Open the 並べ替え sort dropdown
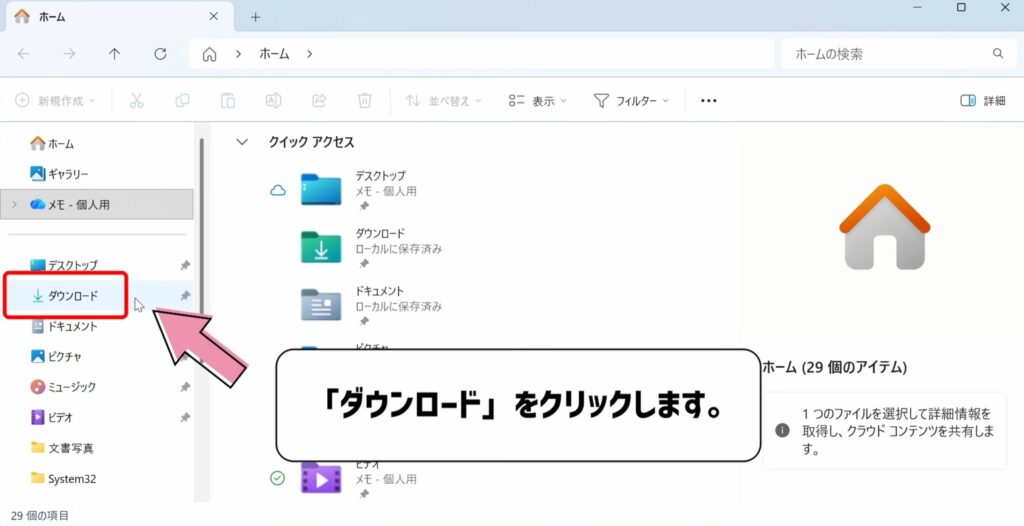1024x526 pixels. (x=443, y=101)
